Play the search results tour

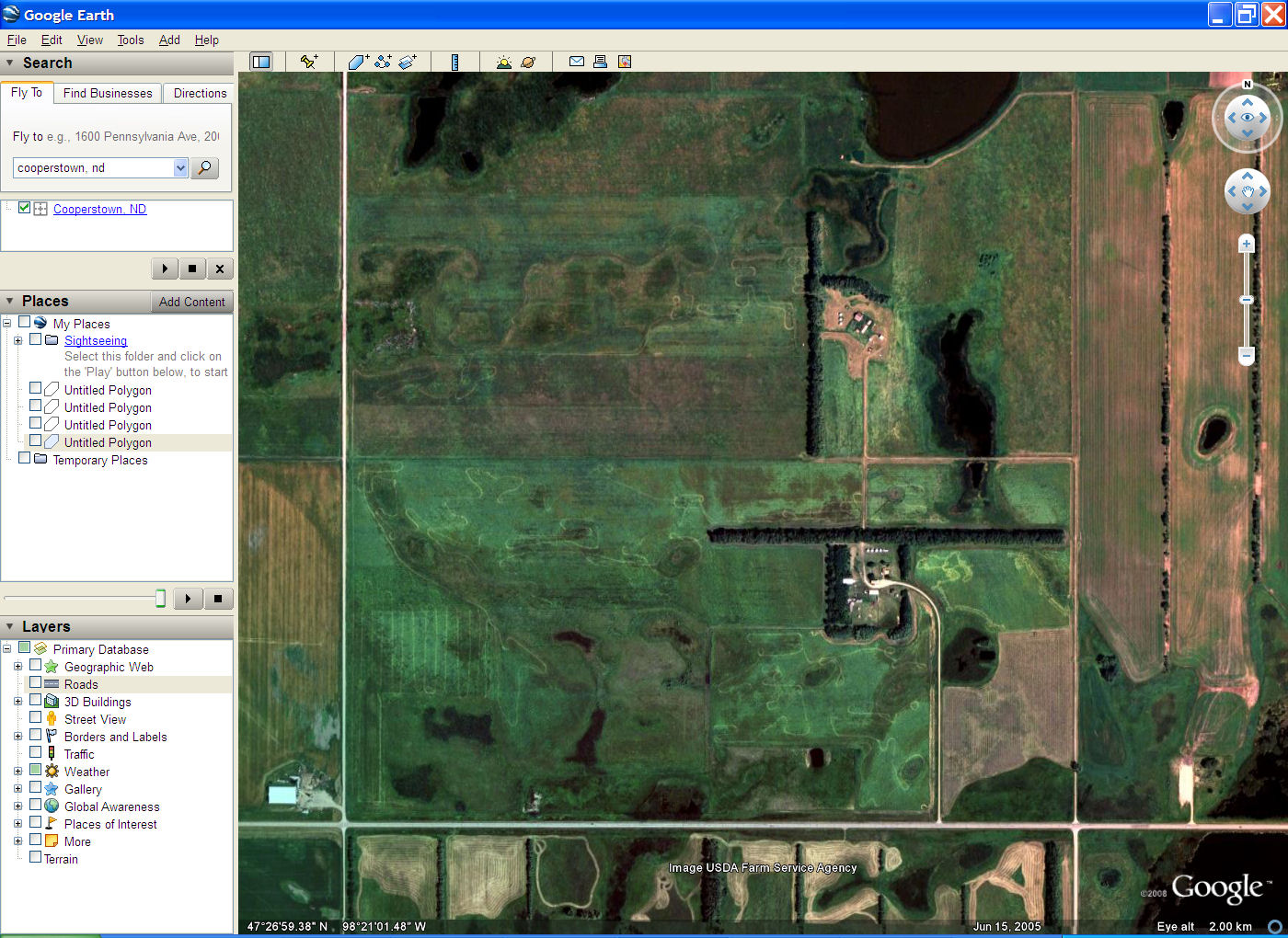165,269
